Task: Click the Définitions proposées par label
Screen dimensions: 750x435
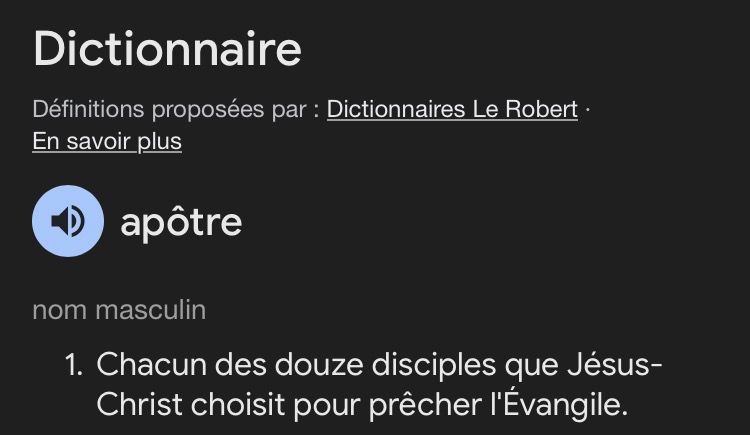Action: (175, 108)
